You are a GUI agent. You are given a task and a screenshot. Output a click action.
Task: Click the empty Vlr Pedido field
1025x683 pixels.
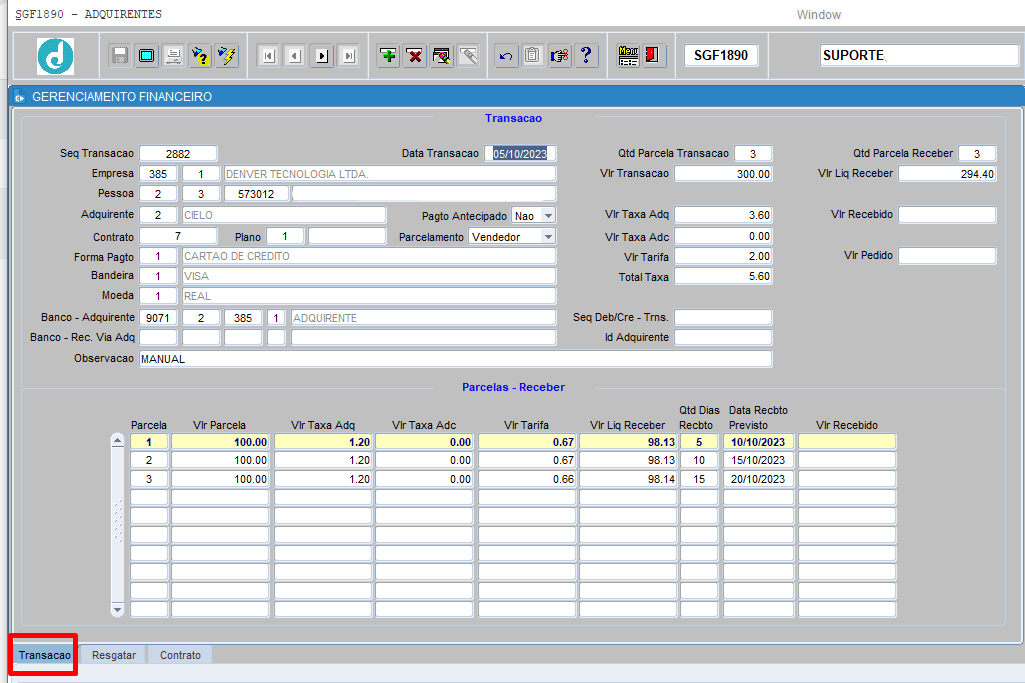click(947, 256)
